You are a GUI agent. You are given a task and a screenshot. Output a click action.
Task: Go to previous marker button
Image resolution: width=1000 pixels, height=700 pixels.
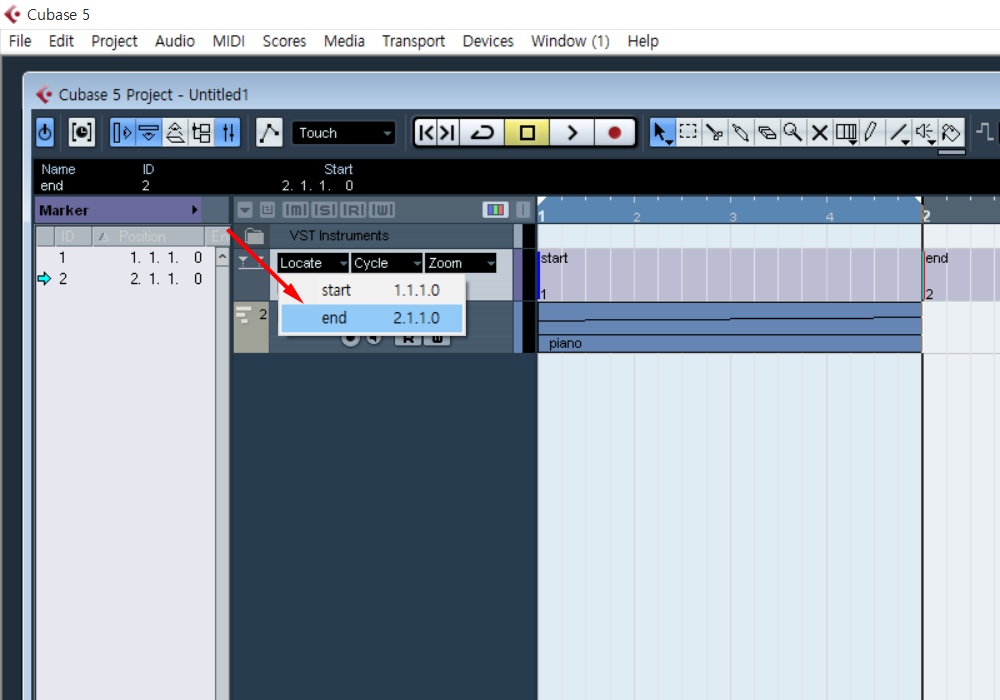click(426, 133)
